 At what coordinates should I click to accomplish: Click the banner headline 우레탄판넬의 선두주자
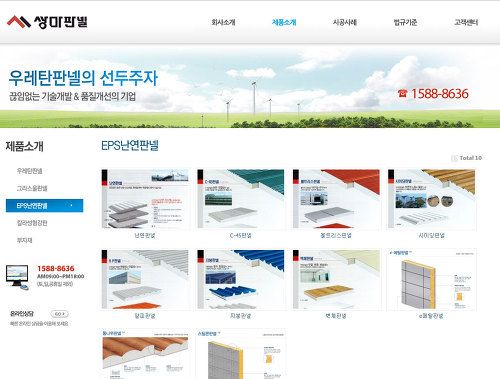83,78
